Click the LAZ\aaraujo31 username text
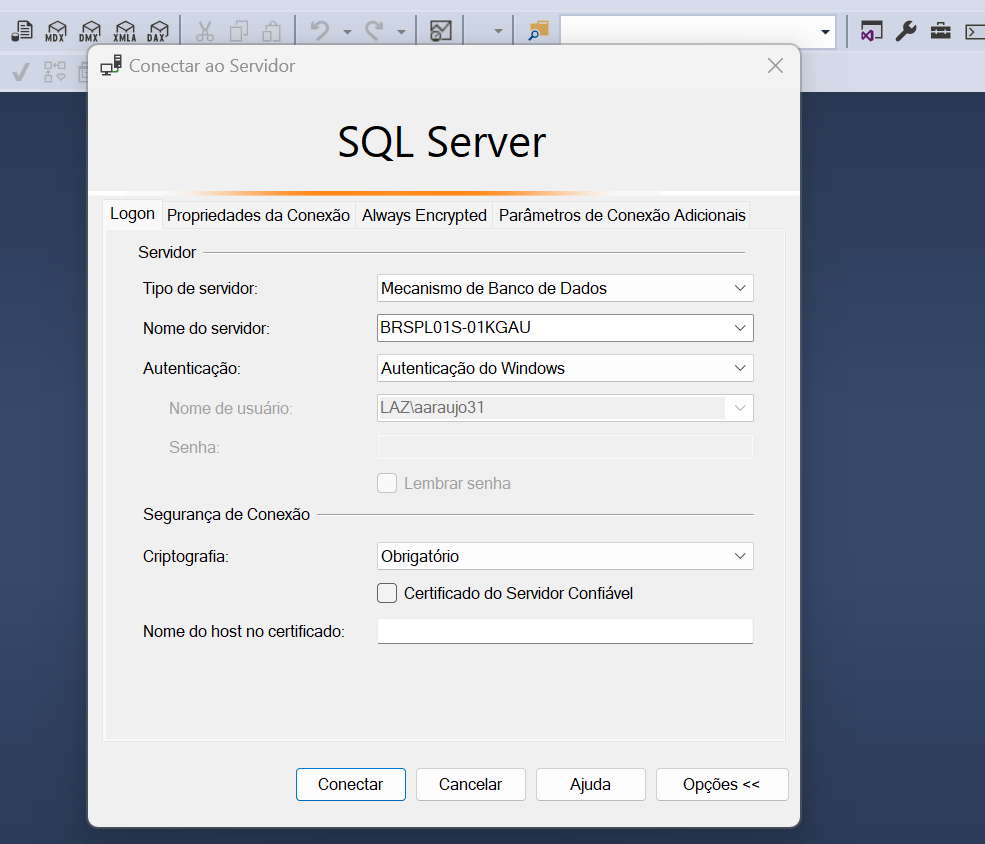This screenshot has width=985, height=844. click(432, 408)
